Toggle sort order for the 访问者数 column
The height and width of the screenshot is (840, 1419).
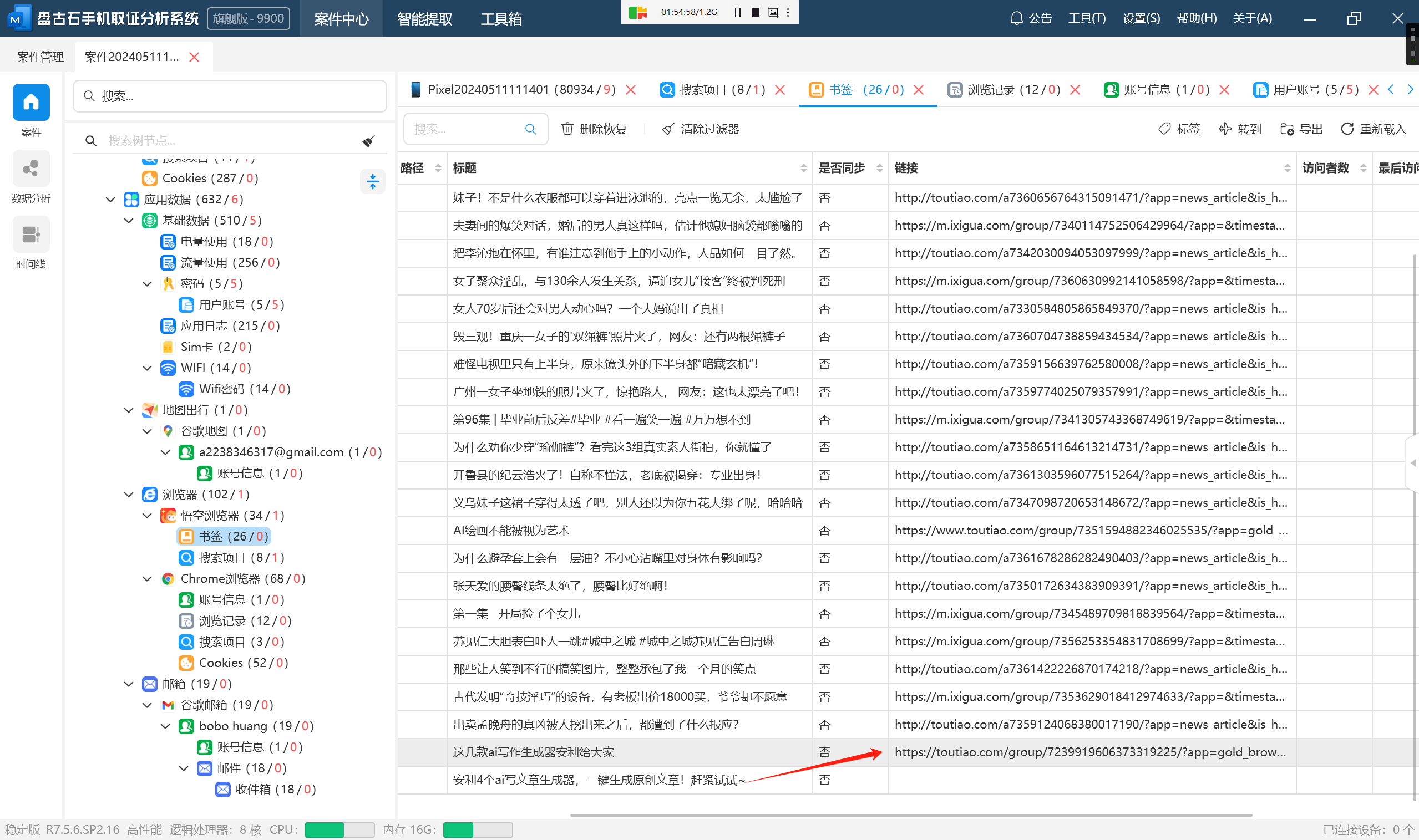click(1363, 168)
